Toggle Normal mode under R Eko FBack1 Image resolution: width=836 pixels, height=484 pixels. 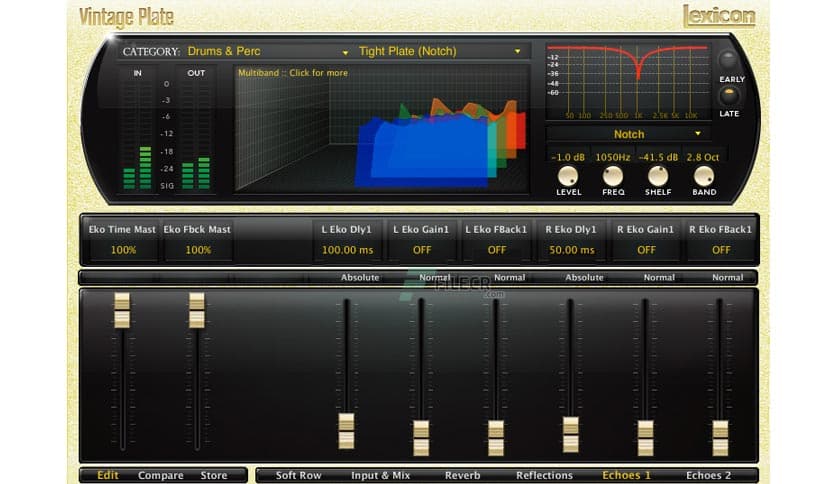(x=728, y=277)
